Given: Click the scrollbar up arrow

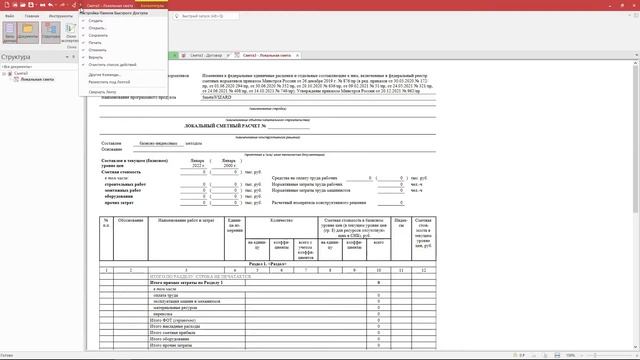Looking at the screenshot, I should click(x=636, y=63).
